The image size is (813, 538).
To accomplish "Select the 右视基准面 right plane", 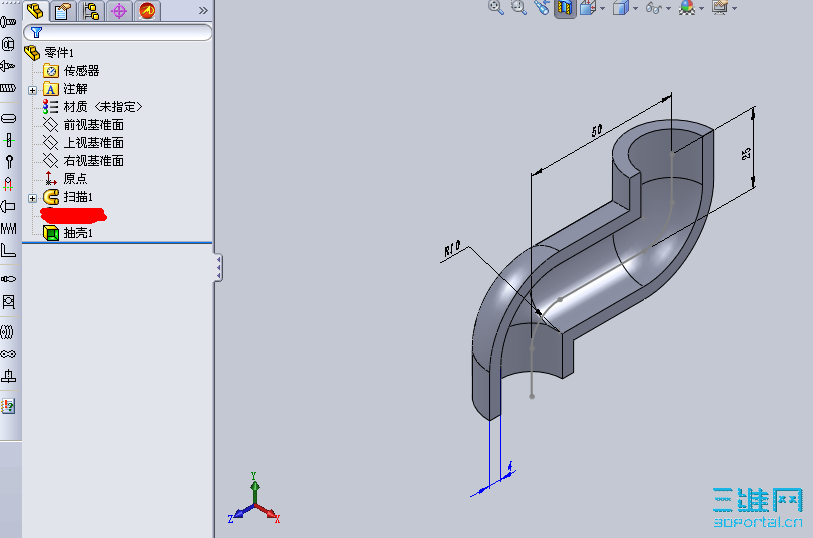I will [x=83, y=161].
